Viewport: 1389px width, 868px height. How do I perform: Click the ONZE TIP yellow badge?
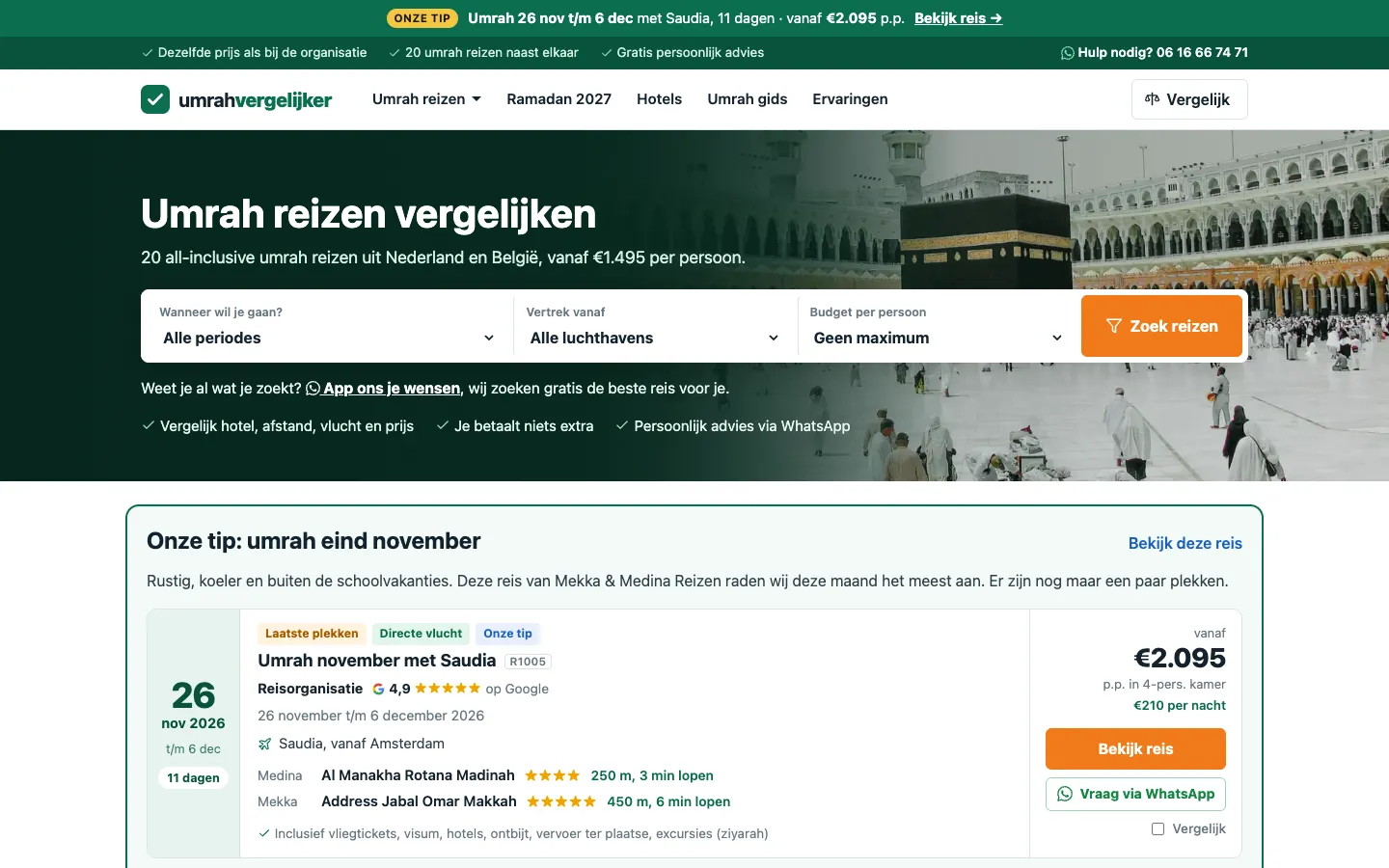[422, 18]
